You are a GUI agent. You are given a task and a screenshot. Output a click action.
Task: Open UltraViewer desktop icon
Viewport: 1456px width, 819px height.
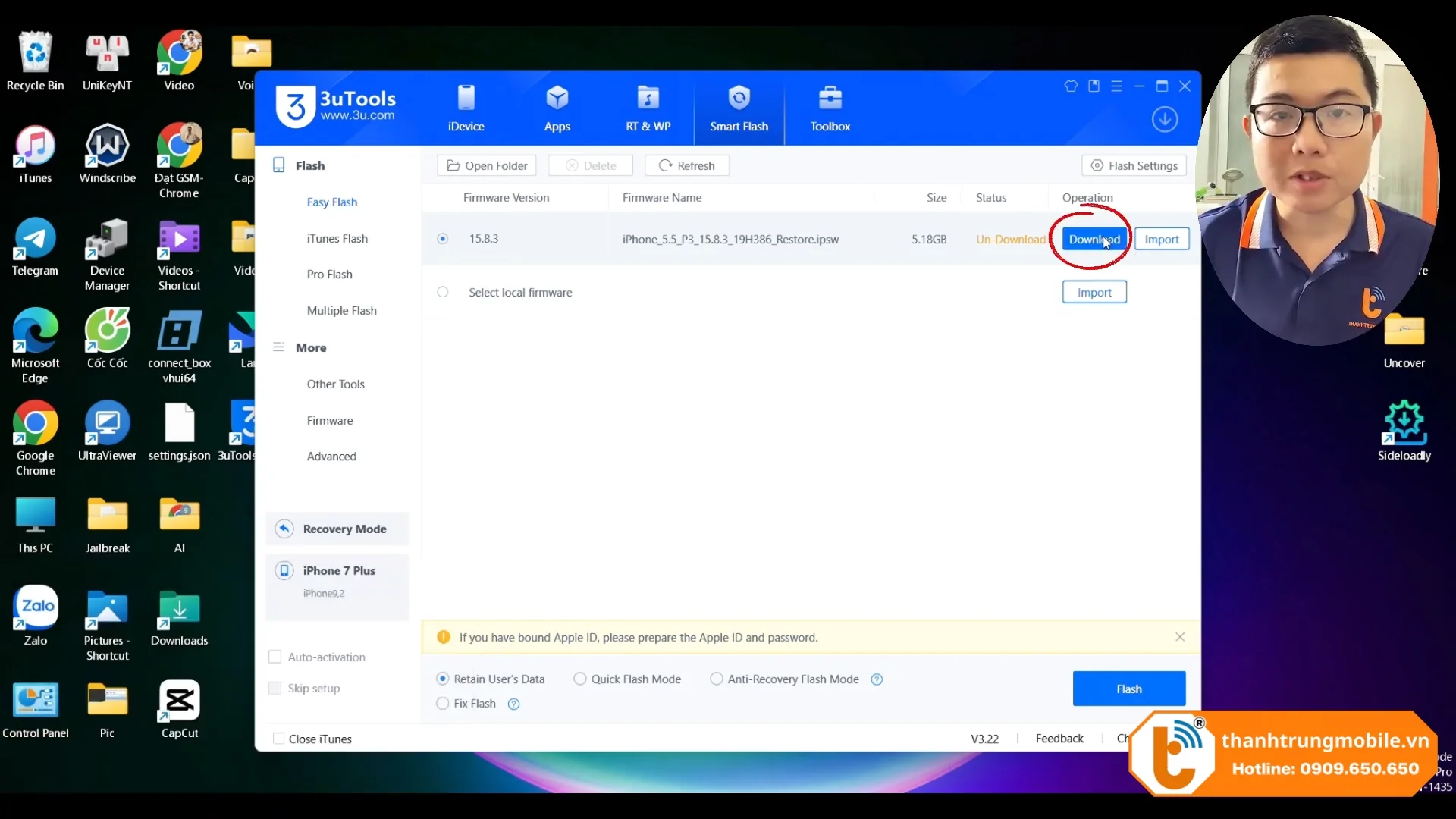pyautogui.click(x=107, y=431)
